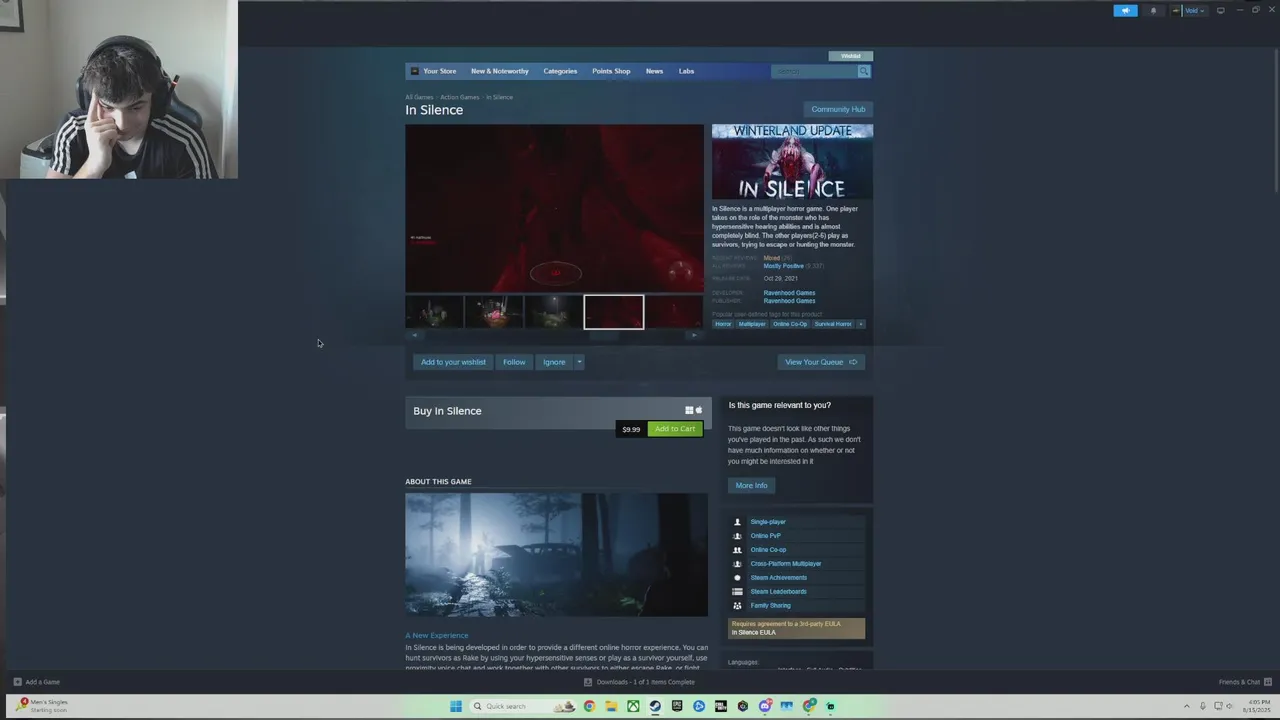Click More Info about relevance

(x=752, y=485)
